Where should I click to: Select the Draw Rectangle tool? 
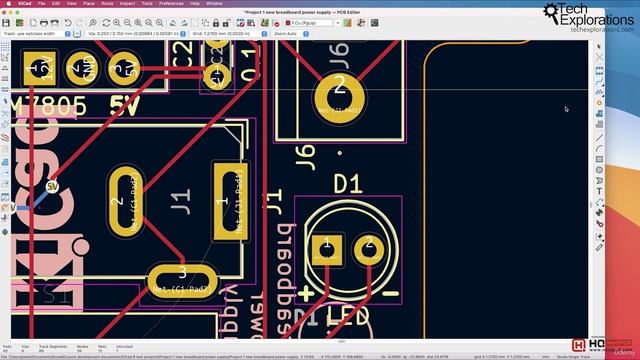click(x=599, y=159)
